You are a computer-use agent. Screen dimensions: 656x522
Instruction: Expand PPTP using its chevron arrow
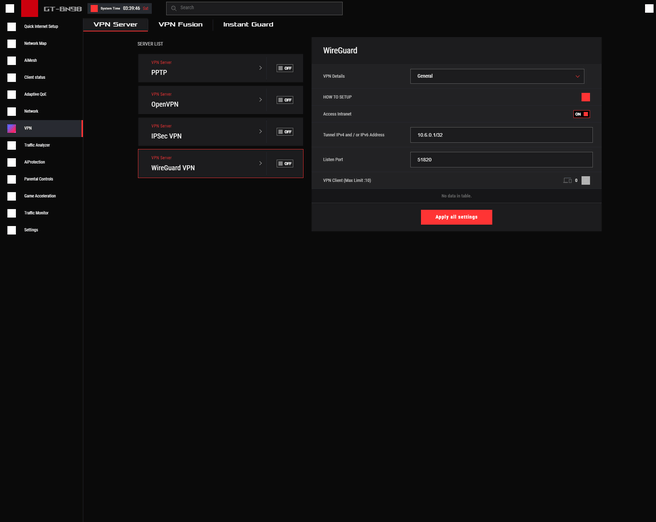click(x=260, y=68)
